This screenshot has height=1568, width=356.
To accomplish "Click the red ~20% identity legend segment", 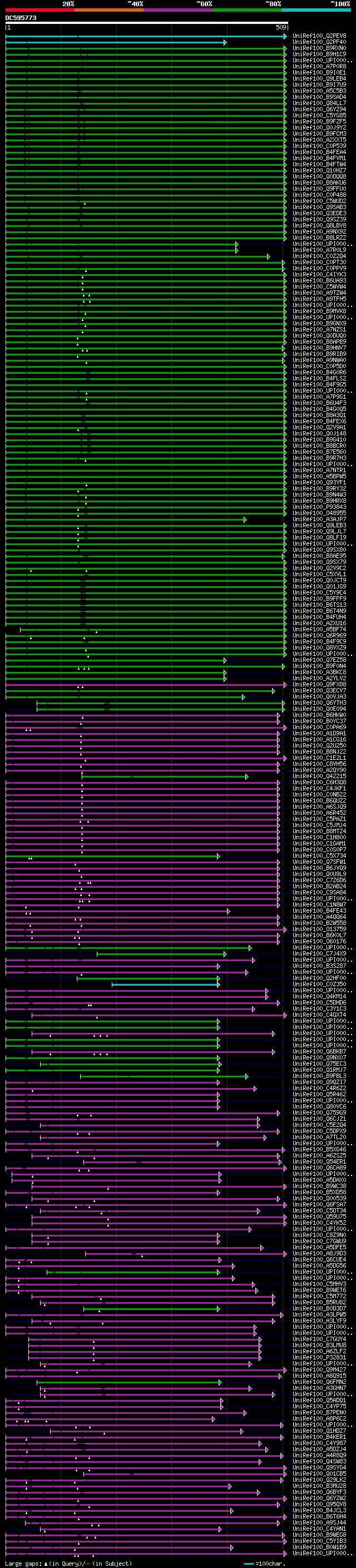I will coord(40,11).
